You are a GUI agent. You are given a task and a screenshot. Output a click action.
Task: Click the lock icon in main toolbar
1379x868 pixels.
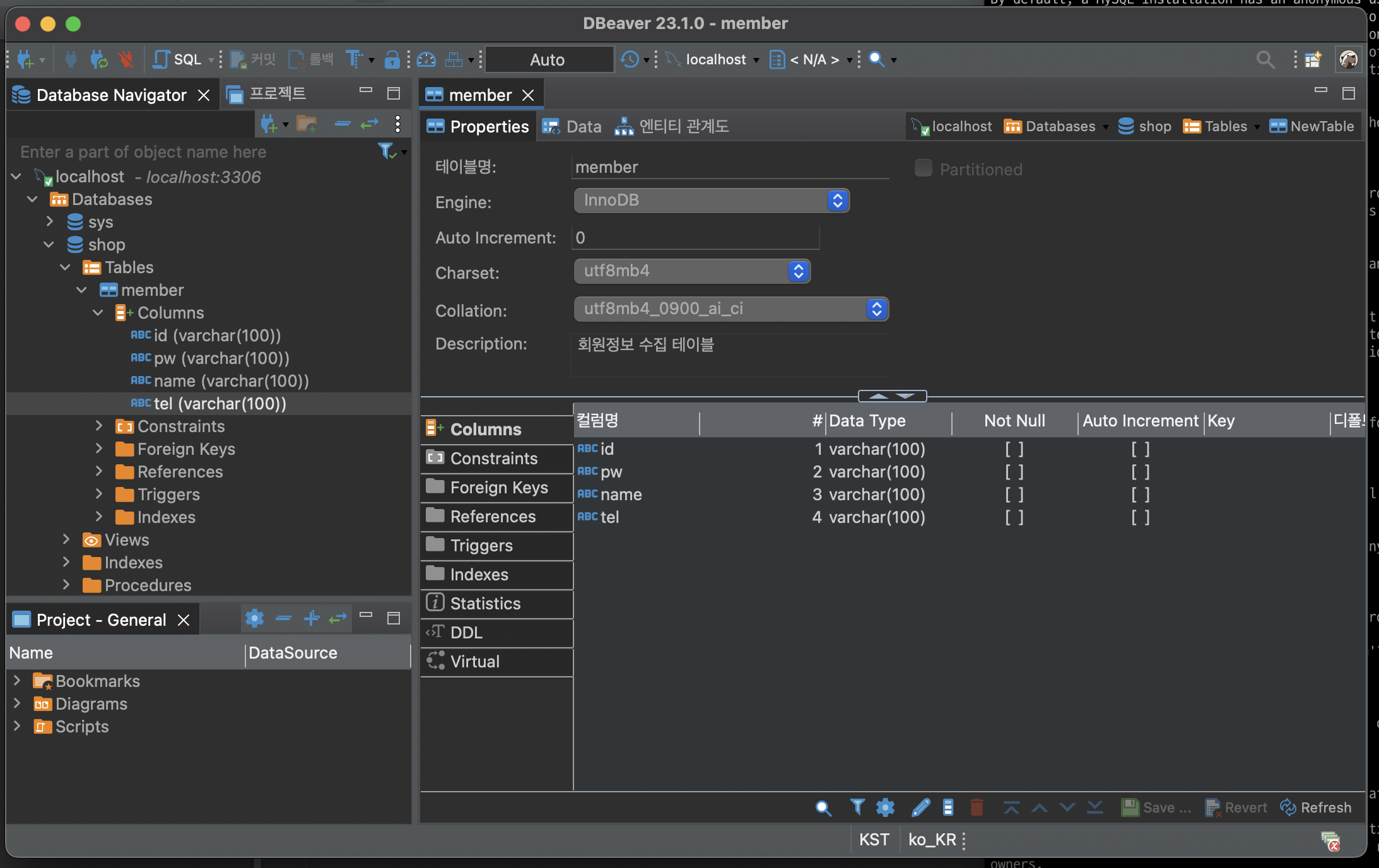coord(392,59)
